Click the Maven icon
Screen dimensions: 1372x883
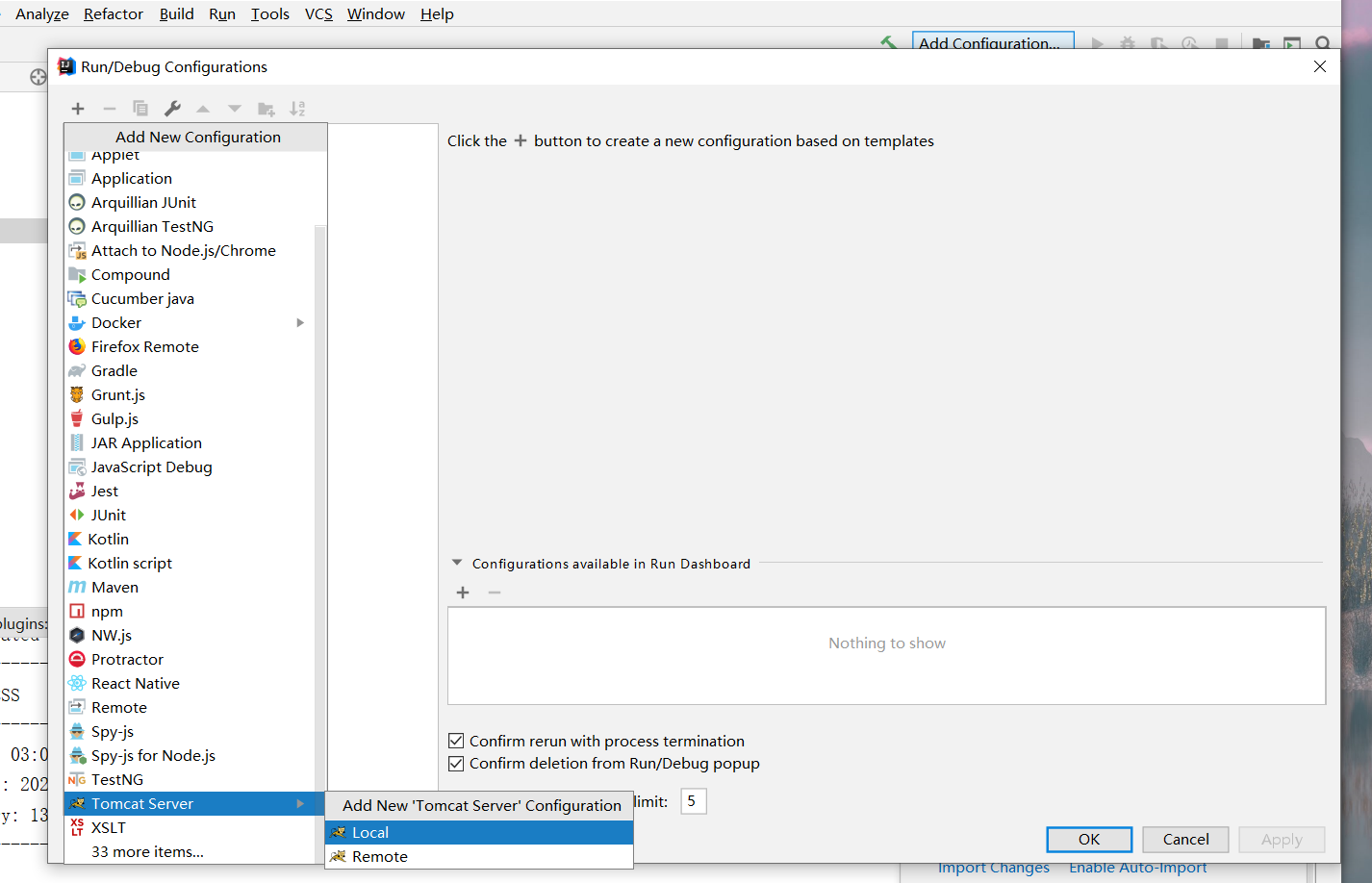pos(77,587)
